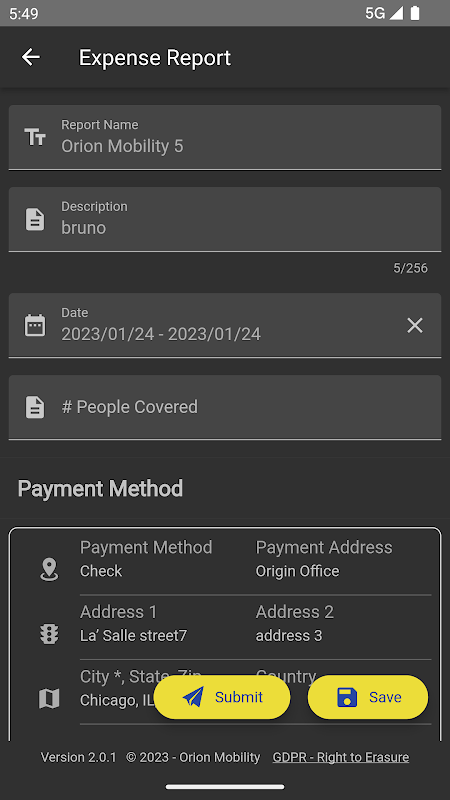Image resolution: width=450 pixels, height=800 pixels.
Task: Tap the navigation home gesture bar
Action: point(225,786)
